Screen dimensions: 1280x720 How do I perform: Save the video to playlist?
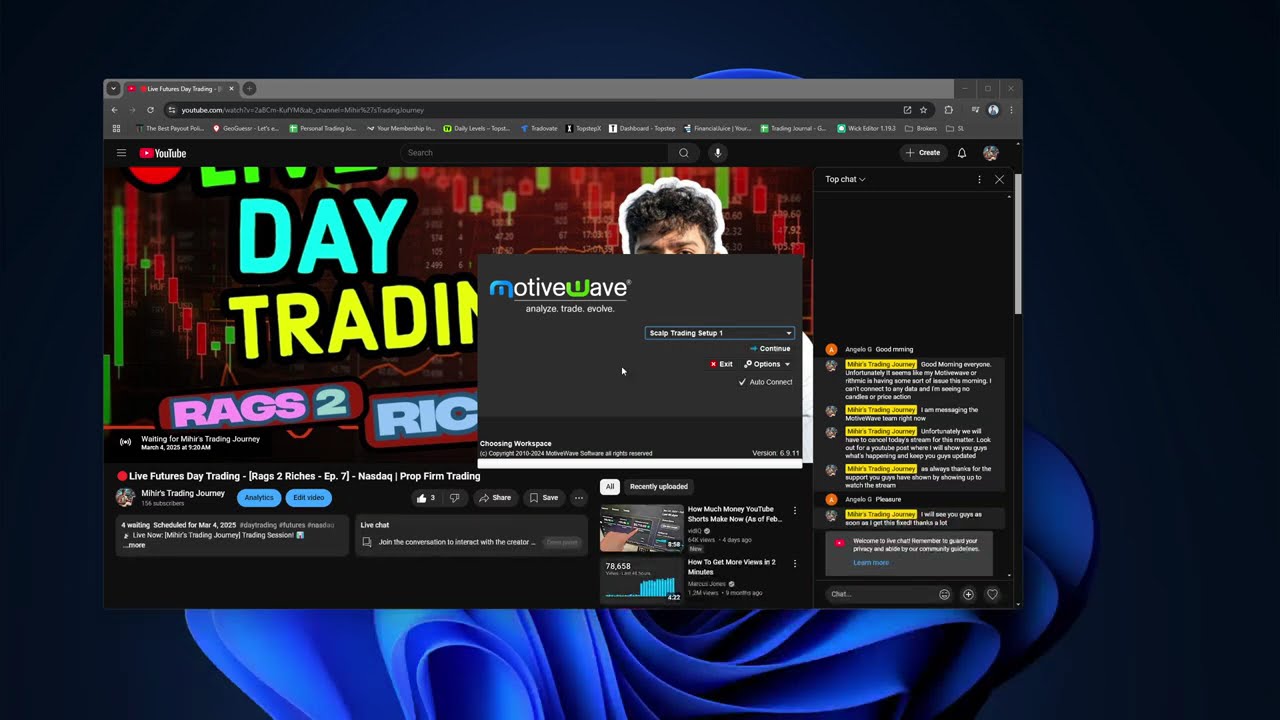point(543,498)
